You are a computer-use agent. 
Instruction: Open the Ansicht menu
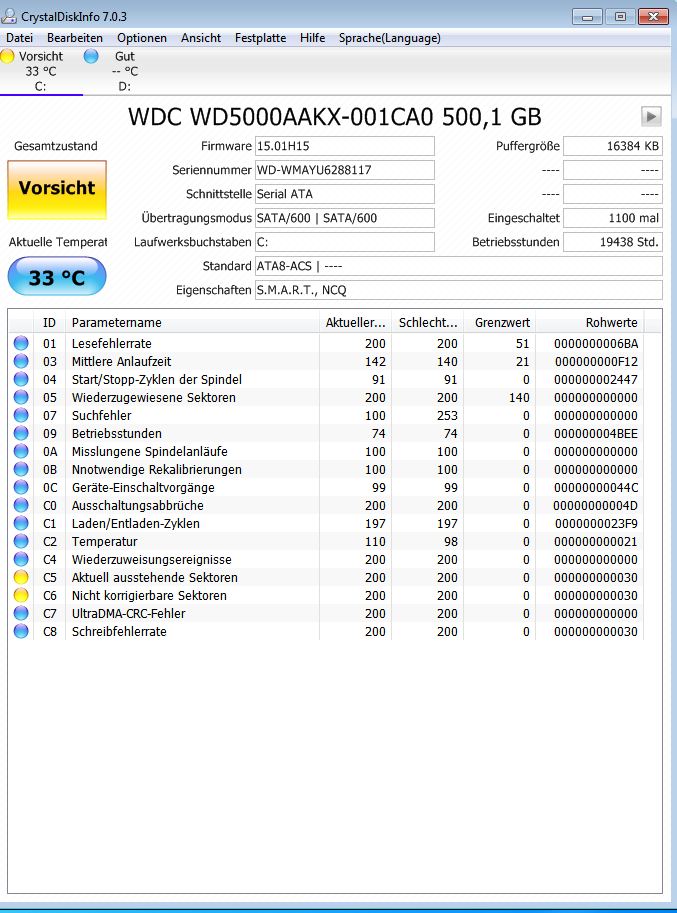[201, 38]
